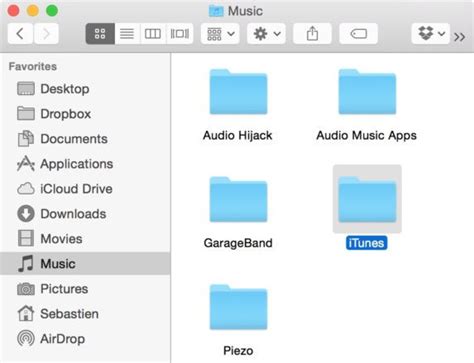Viewport: 474px width, 363px height.
Task: Open Pictures in the sidebar
Action: [85, 289]
